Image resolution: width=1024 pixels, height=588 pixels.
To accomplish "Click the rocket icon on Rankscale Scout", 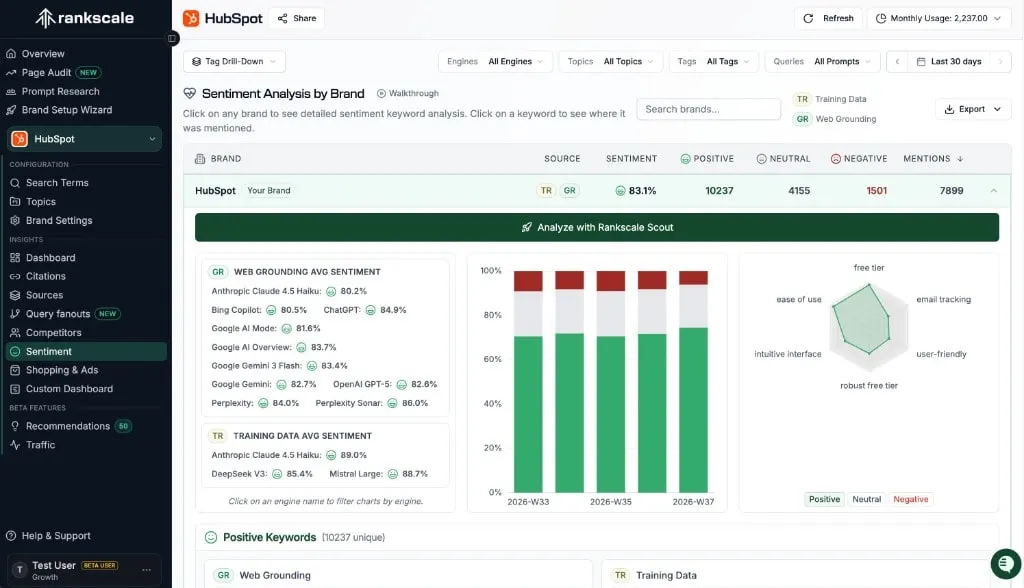I will 526,227.
